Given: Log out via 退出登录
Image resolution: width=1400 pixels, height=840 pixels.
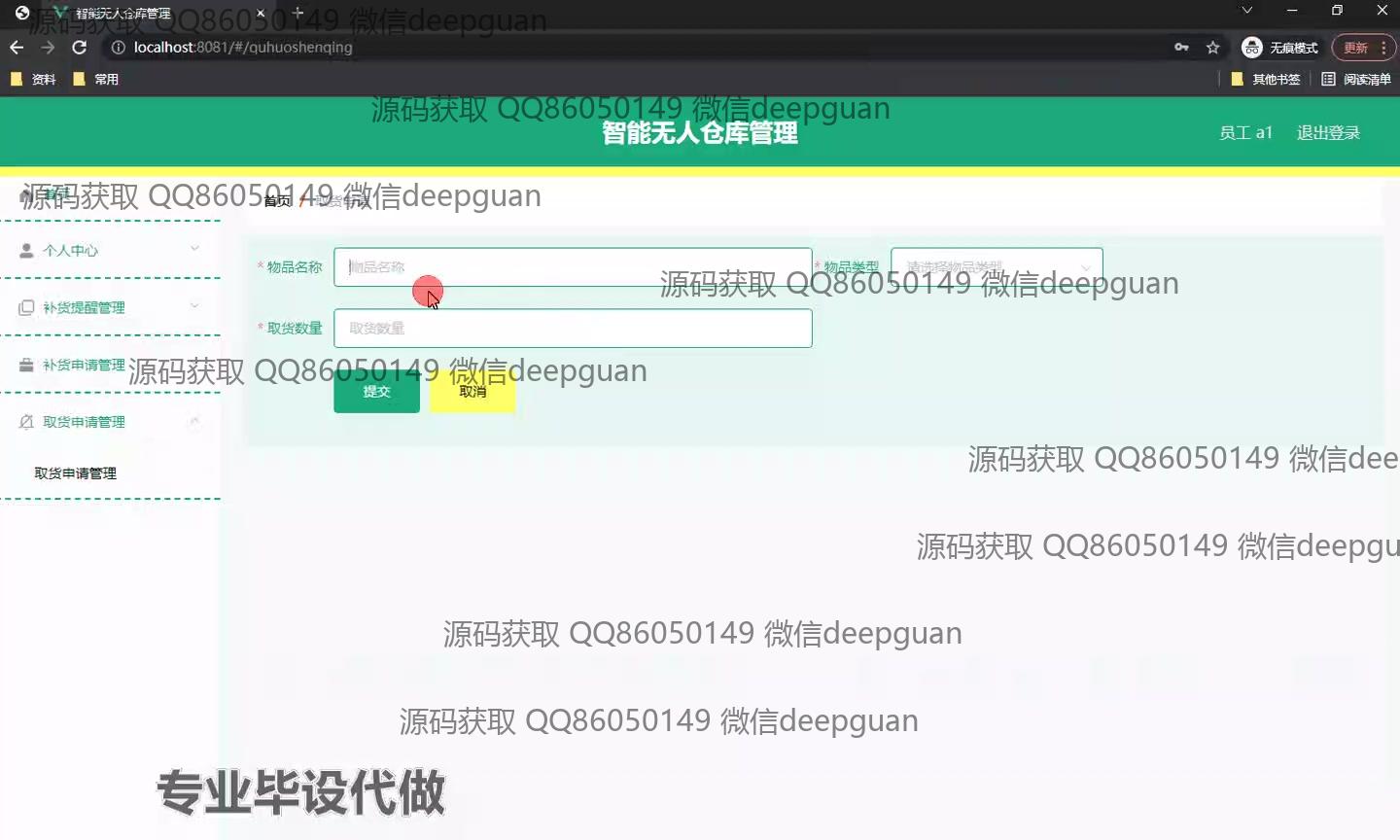Looking at the screenshot, I should [x=1328, y=133].
